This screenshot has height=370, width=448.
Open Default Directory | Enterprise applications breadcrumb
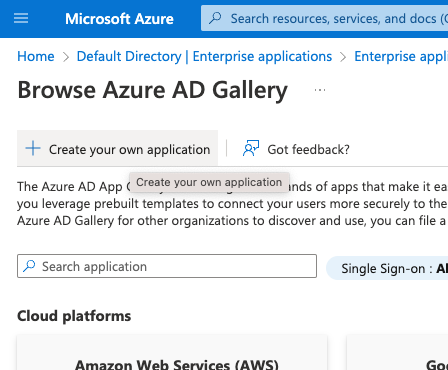(x=204, y=56)
